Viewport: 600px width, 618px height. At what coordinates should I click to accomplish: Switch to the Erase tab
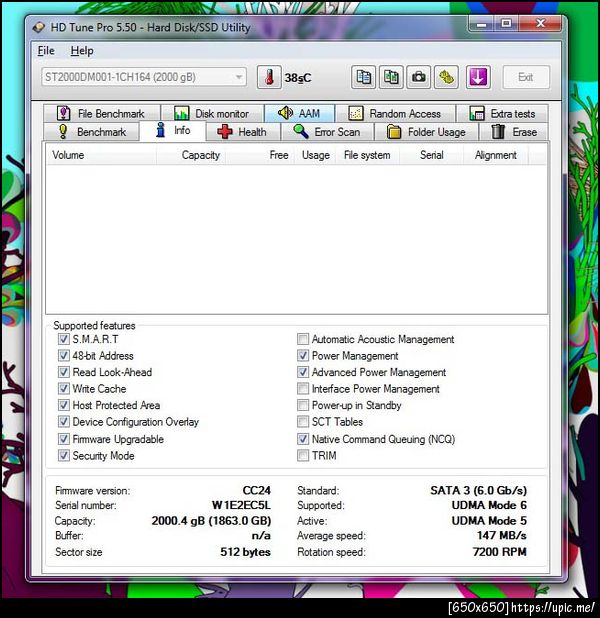pyautogui.click(x=514, y=132)
